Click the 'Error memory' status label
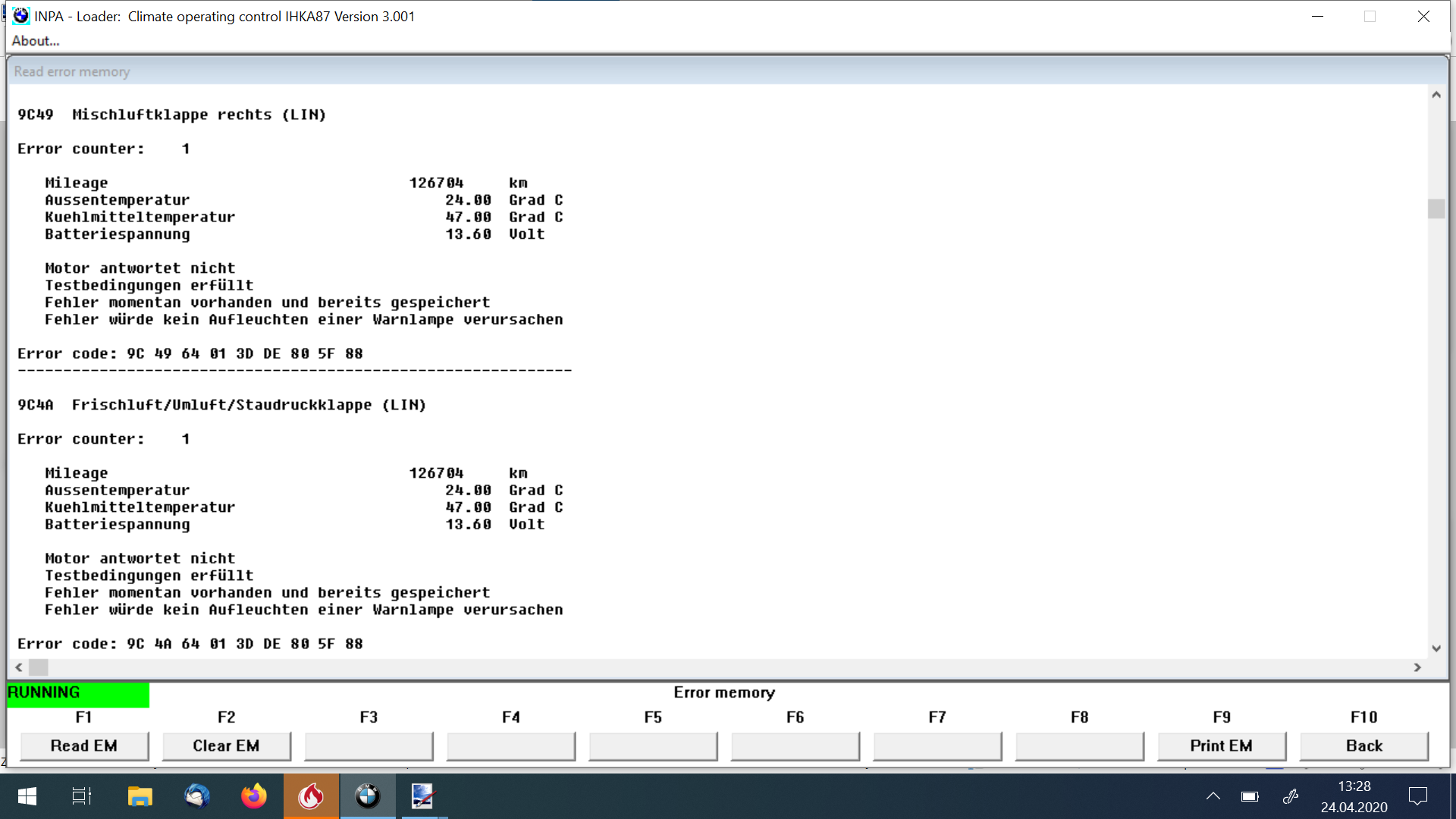Viewport: 1456px width, 819px height. (724, 692)
